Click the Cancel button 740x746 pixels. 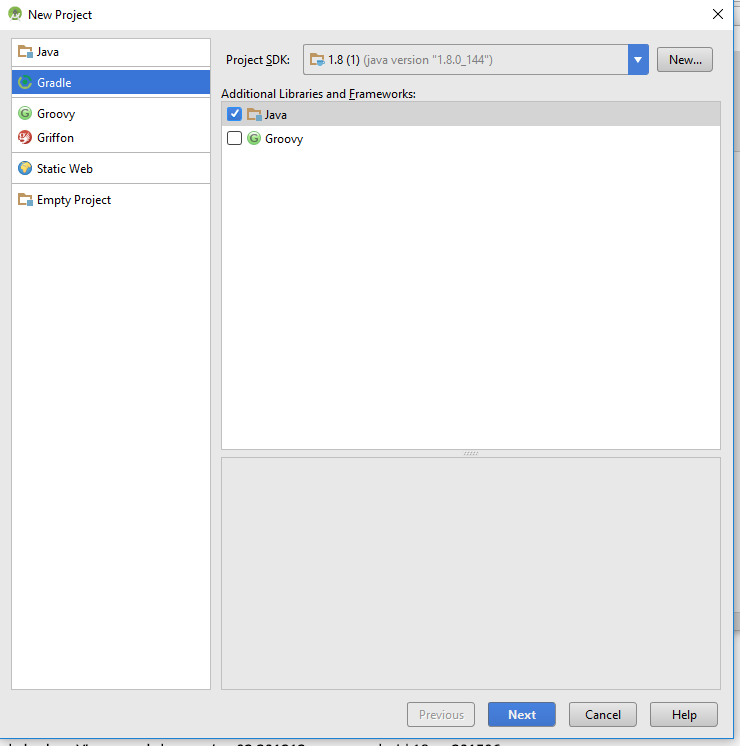tap(602, 714)
